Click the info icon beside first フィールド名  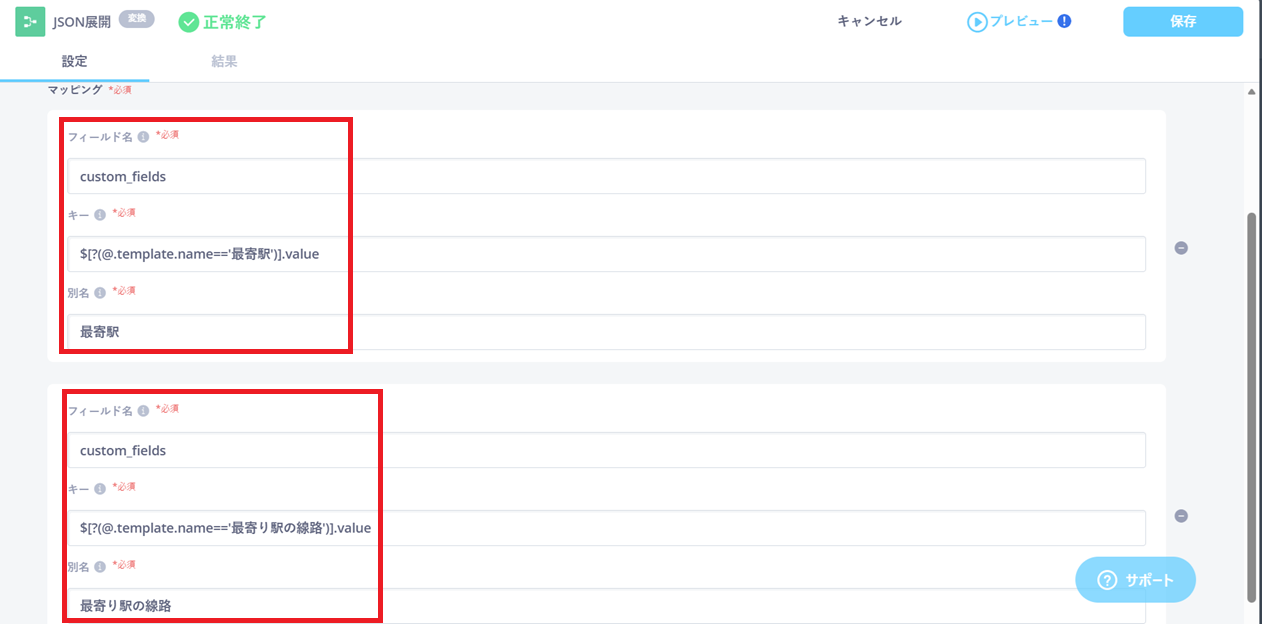[143, 137]
